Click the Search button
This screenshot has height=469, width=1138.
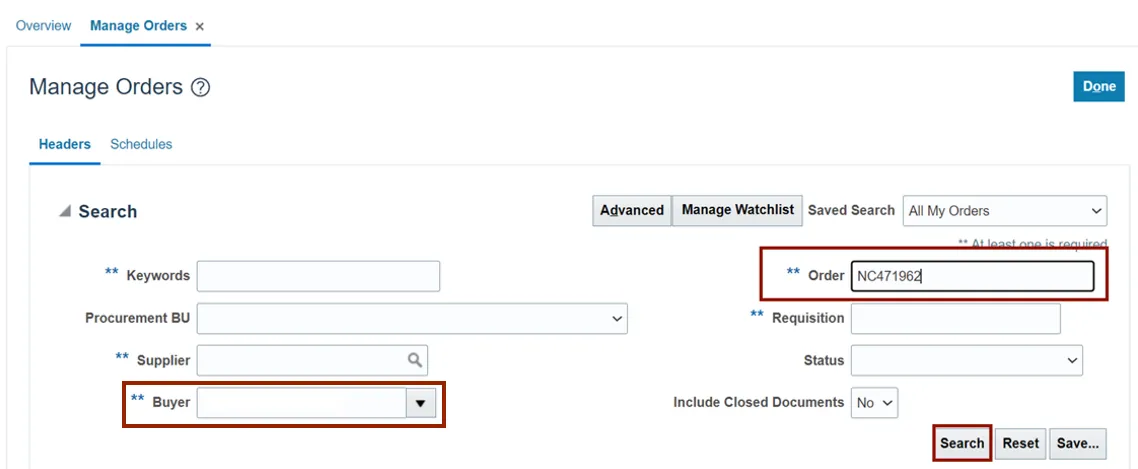coord(962,443)
